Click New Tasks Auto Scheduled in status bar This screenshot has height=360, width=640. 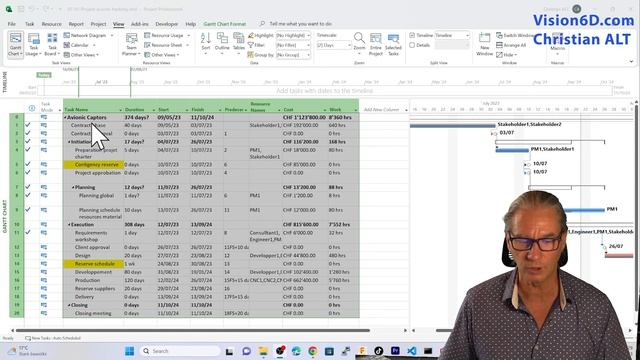[x=53, y=338]
